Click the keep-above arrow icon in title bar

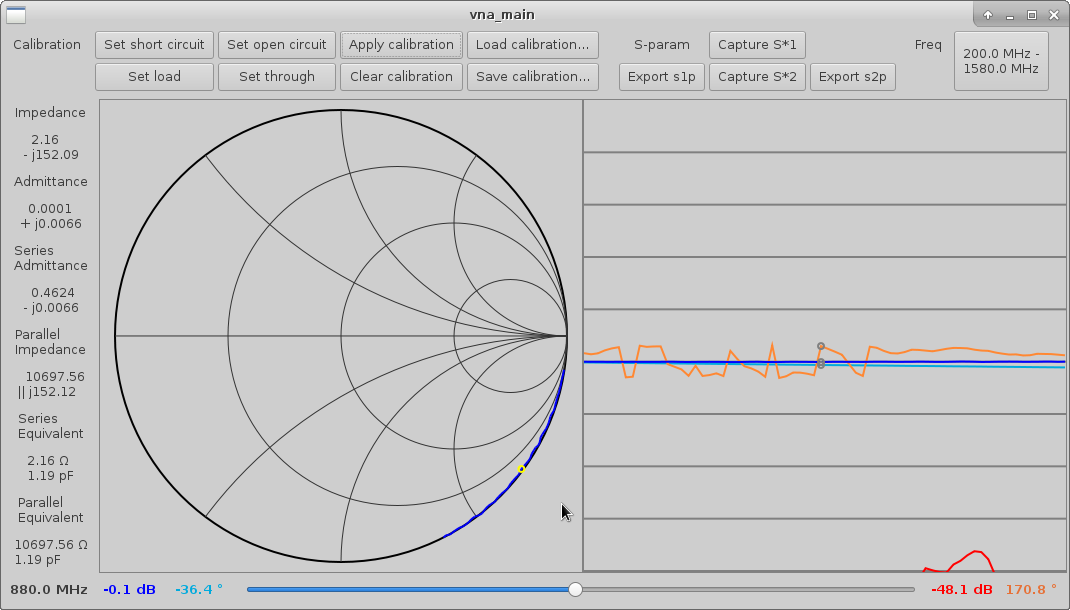(987, 15)
